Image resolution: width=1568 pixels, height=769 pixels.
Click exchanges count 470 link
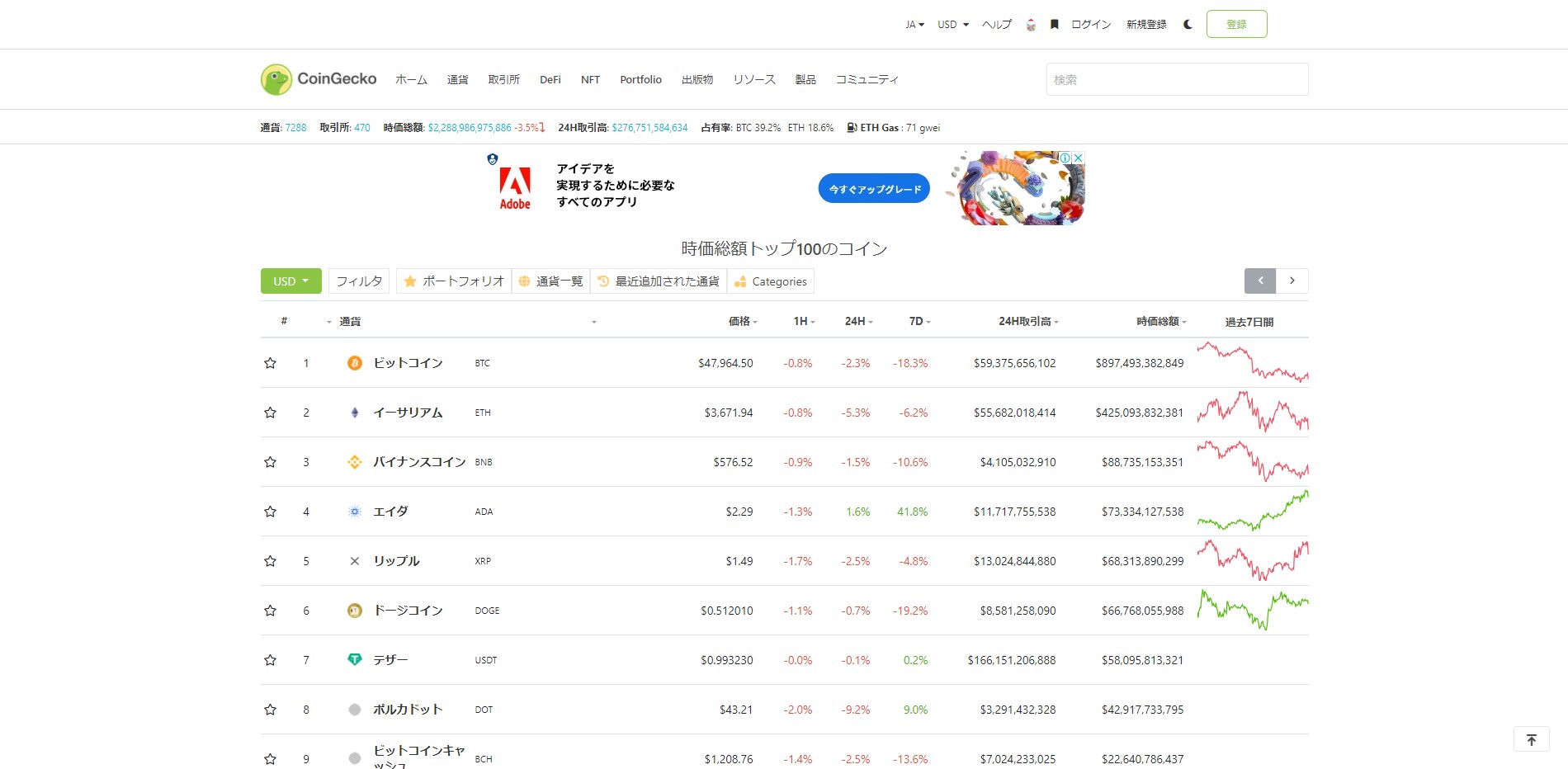point(362,128)
